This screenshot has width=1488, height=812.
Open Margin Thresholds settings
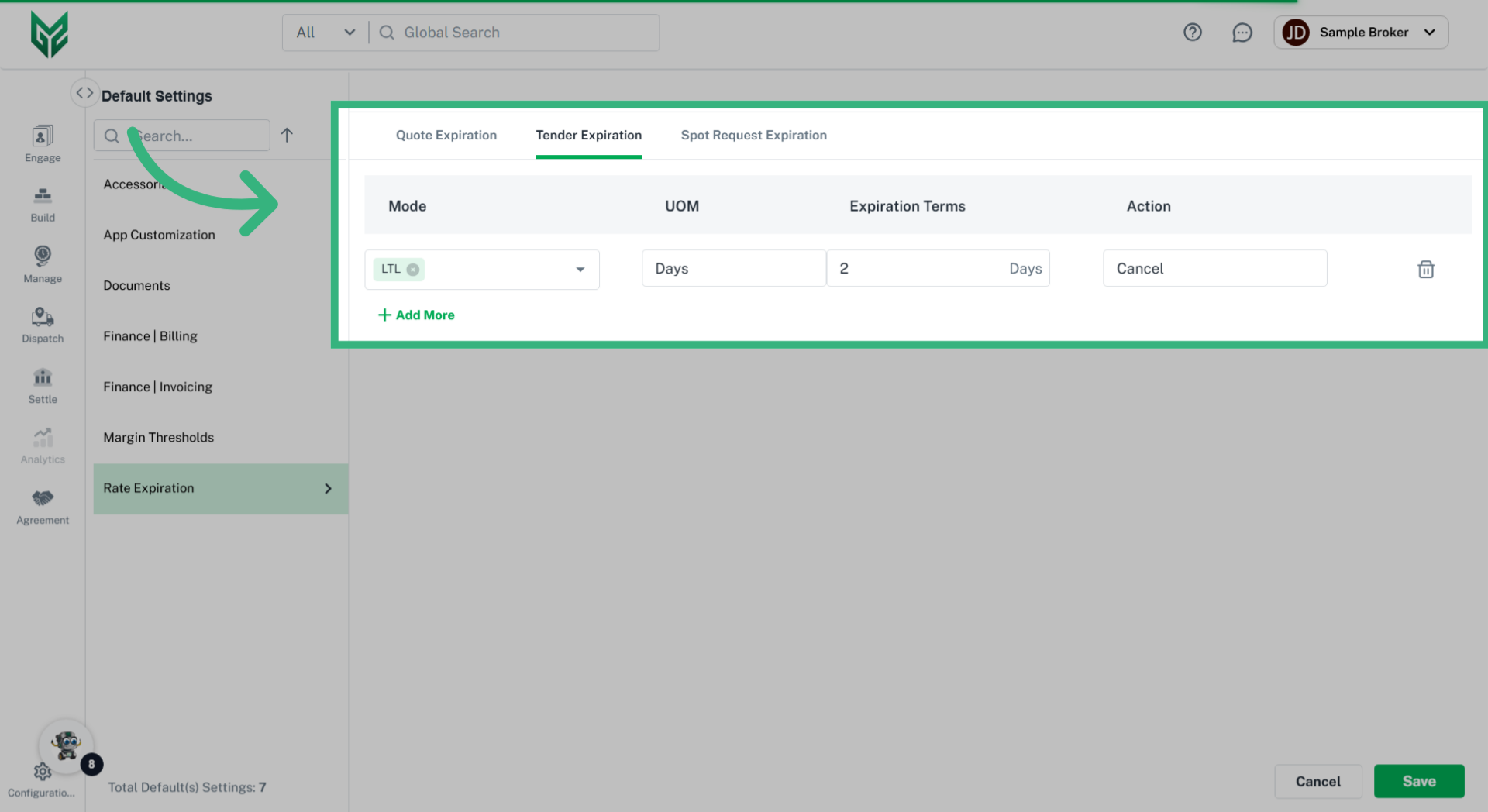158,437
